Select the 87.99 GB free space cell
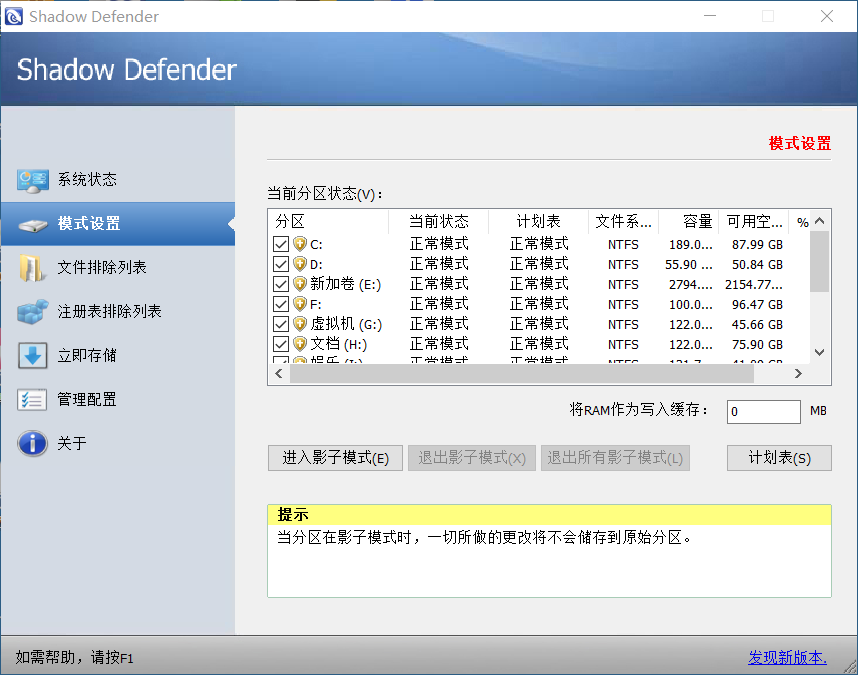Viewport: 858px width, 675px height. [757, 245]
